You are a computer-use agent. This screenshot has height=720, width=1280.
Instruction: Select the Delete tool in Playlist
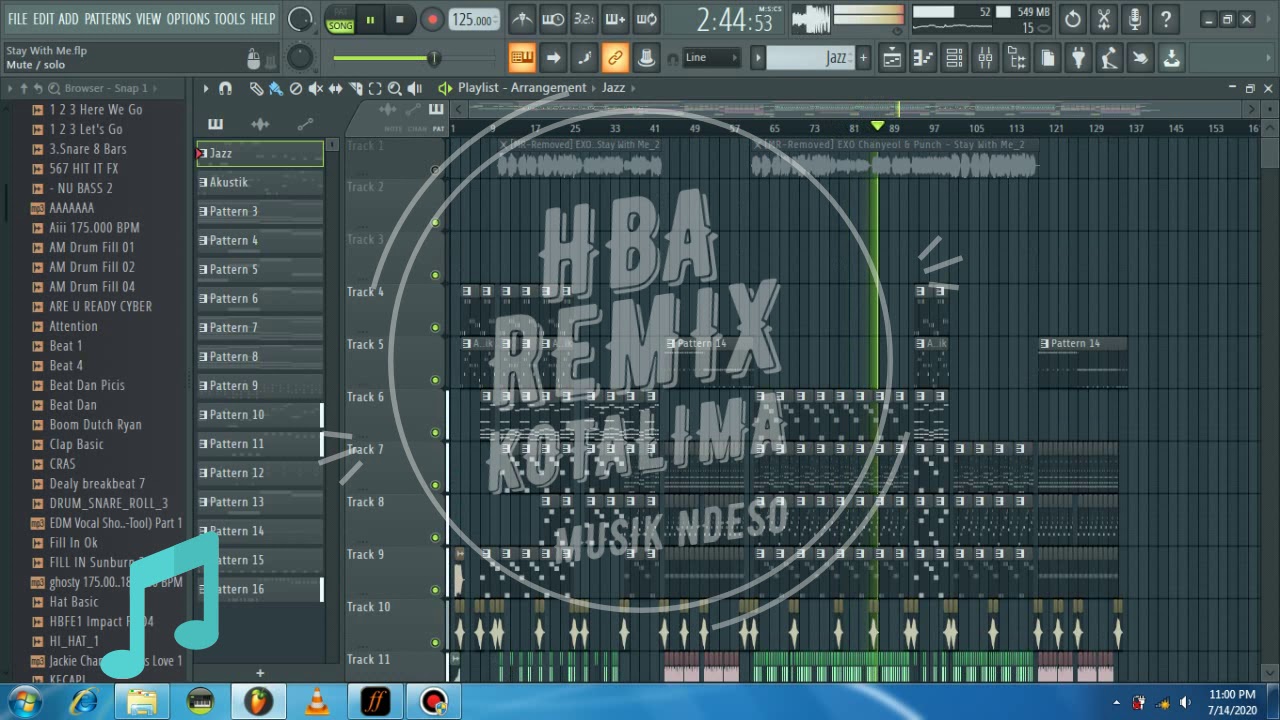point(296,88)
